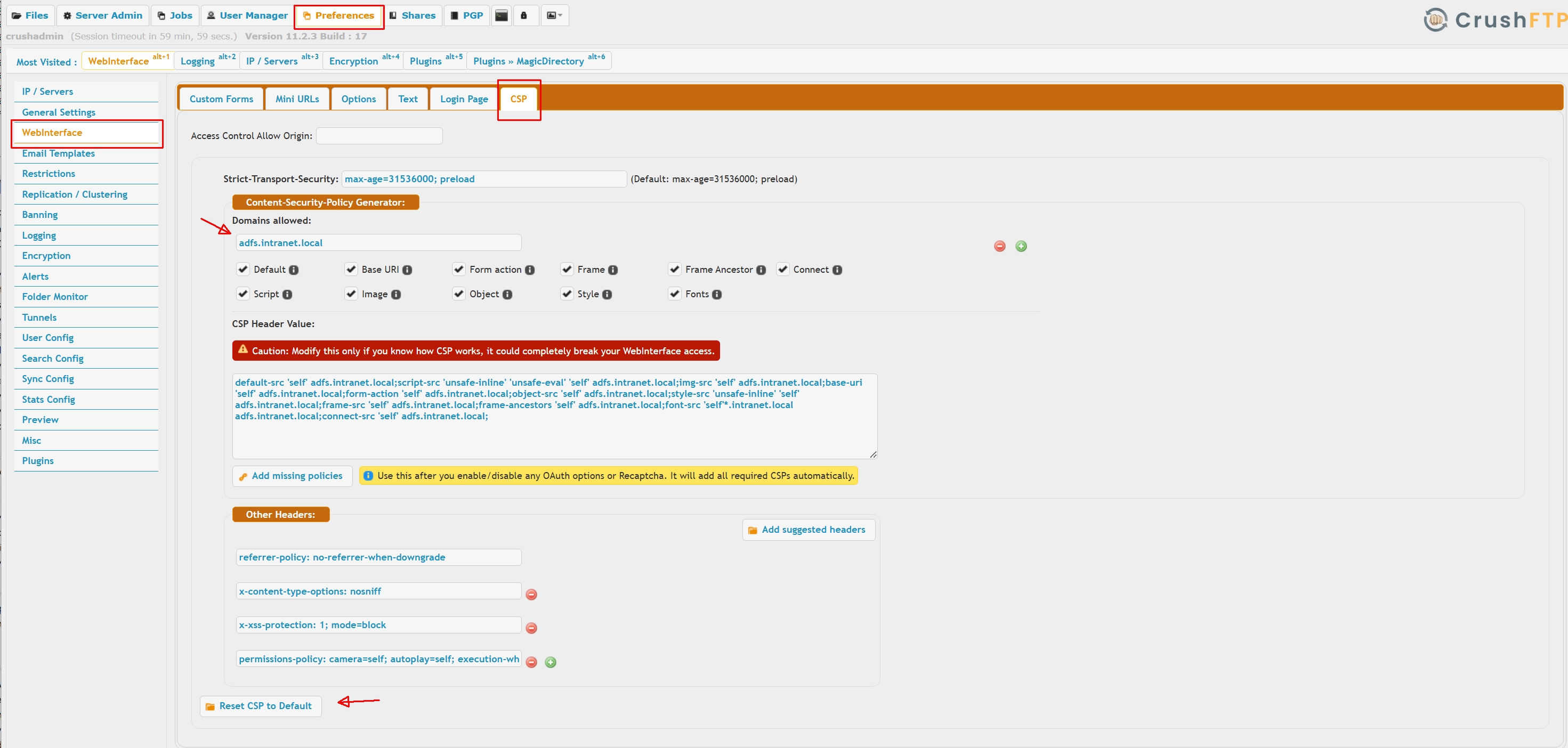This screenshot has width=1568, height=748.
Task: Show info for Style policy
Action: [x=607, y=295]
